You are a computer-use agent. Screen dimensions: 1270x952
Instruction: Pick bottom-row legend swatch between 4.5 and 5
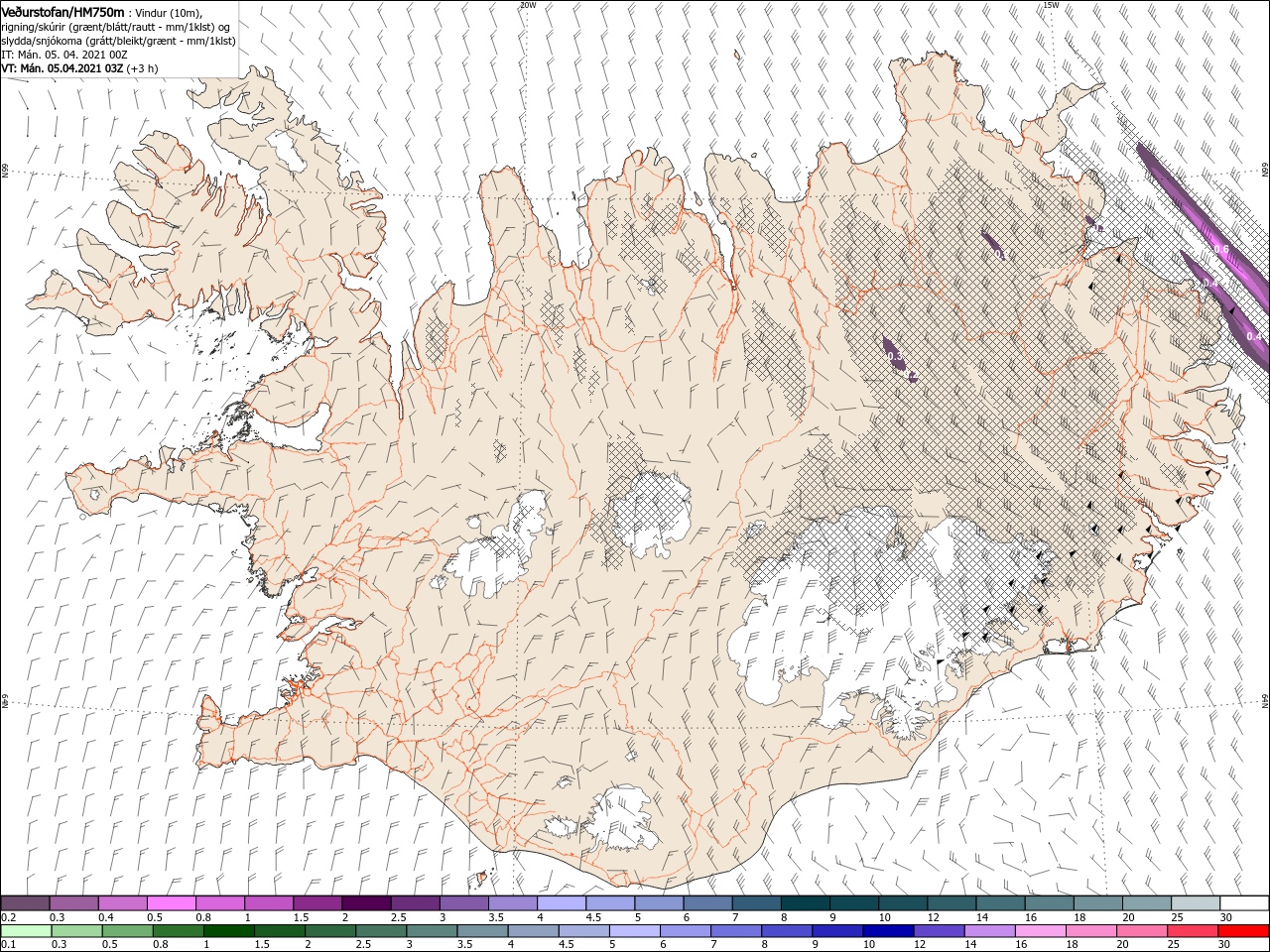582,931
